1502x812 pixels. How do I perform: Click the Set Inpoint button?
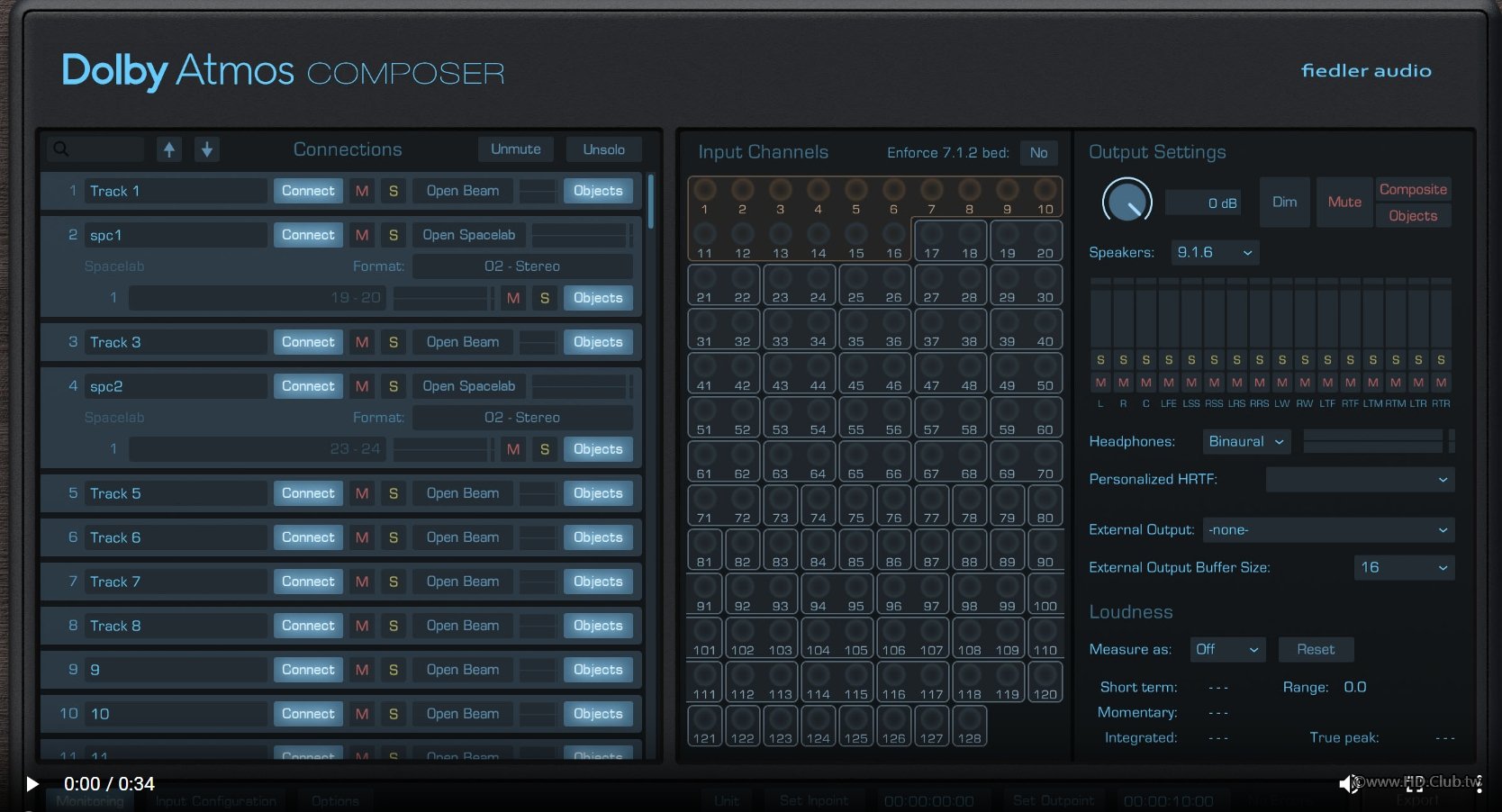click(x=814, y=801)
